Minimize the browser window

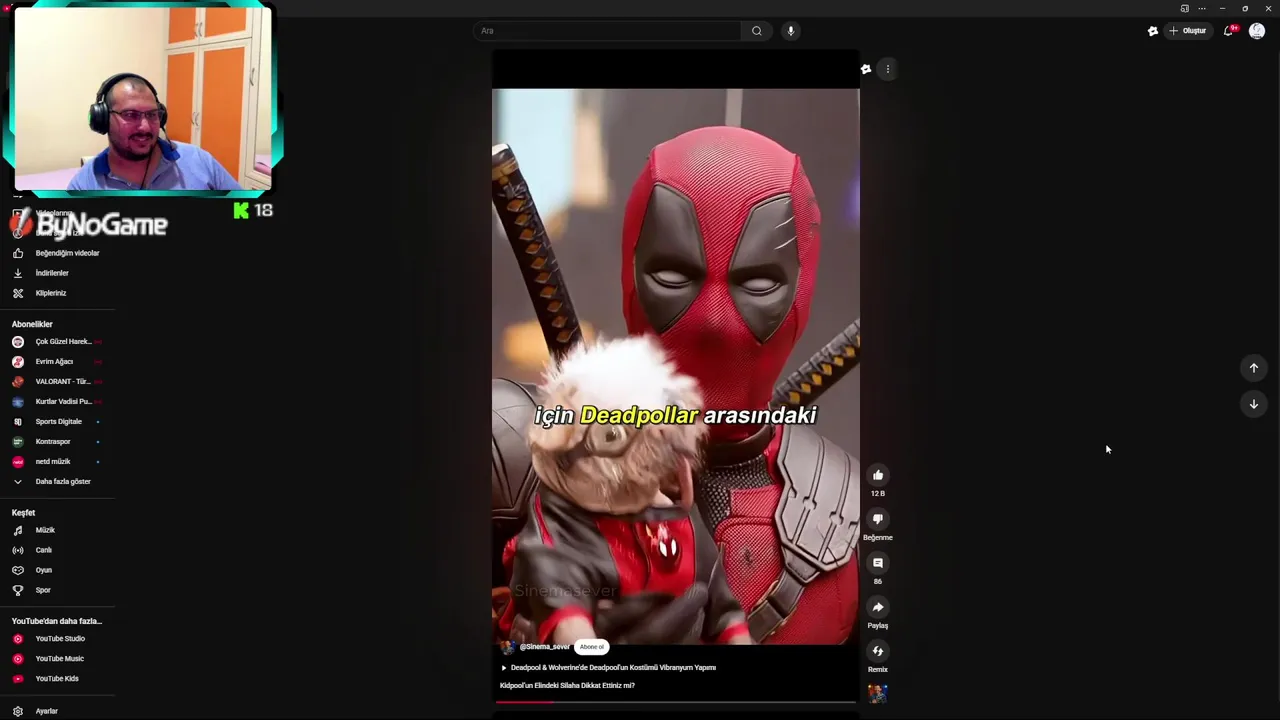pyautogui.click(x=1222, y=8)
